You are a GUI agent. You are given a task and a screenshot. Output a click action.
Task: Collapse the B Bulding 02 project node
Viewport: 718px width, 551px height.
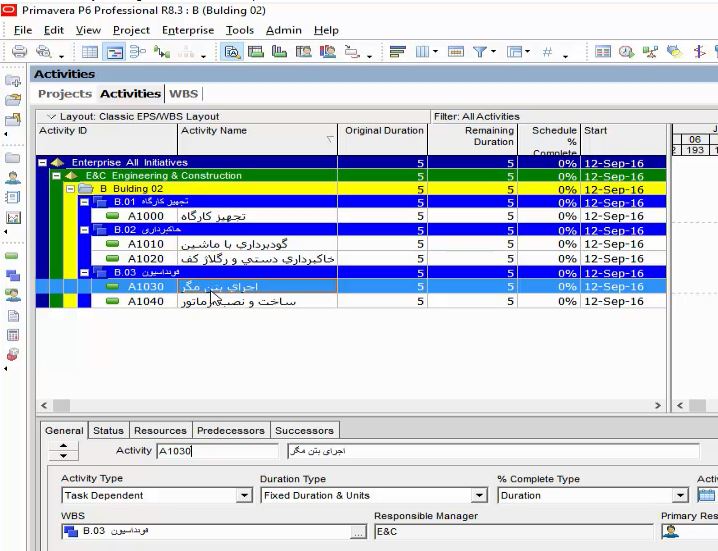point(70,189)
